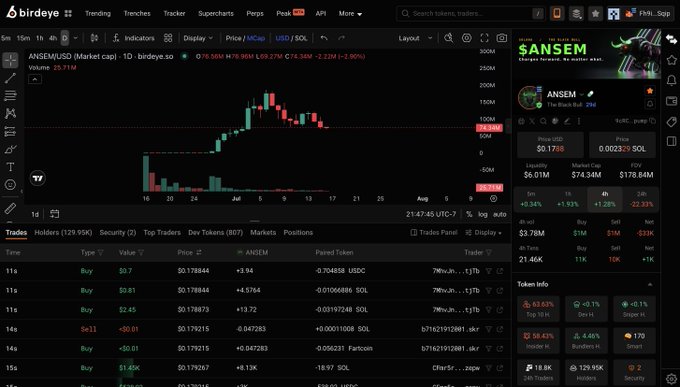Open the Layout dropdown

(415, 38)
